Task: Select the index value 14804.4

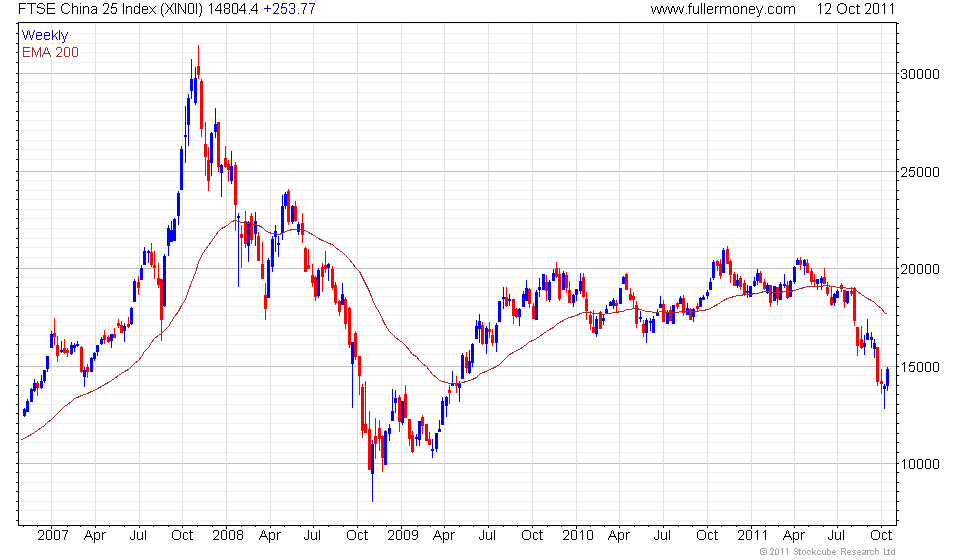Action: pyautogui.click(x=233, y=9)
